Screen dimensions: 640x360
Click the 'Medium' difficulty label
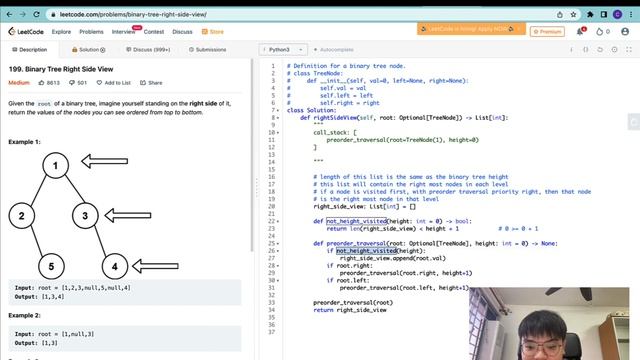coord(19,82)
